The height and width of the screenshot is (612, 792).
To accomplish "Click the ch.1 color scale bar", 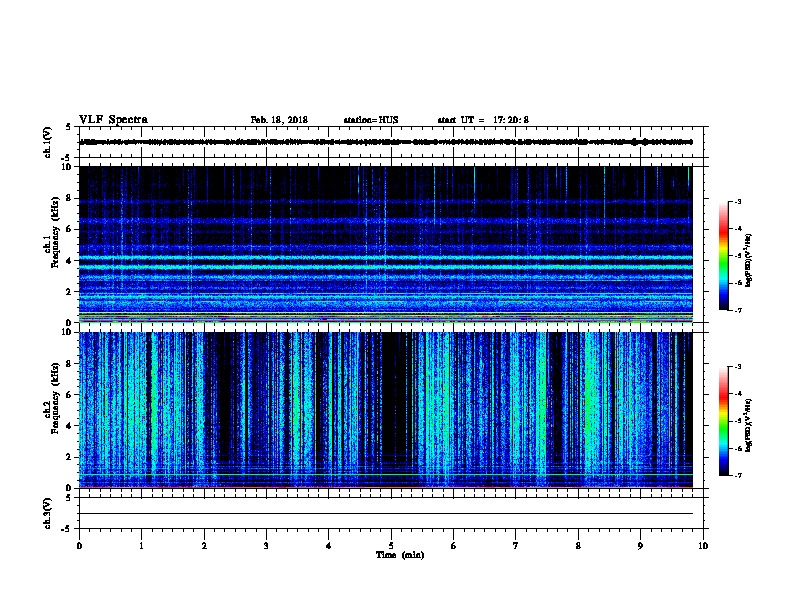I will coord(724,256).
